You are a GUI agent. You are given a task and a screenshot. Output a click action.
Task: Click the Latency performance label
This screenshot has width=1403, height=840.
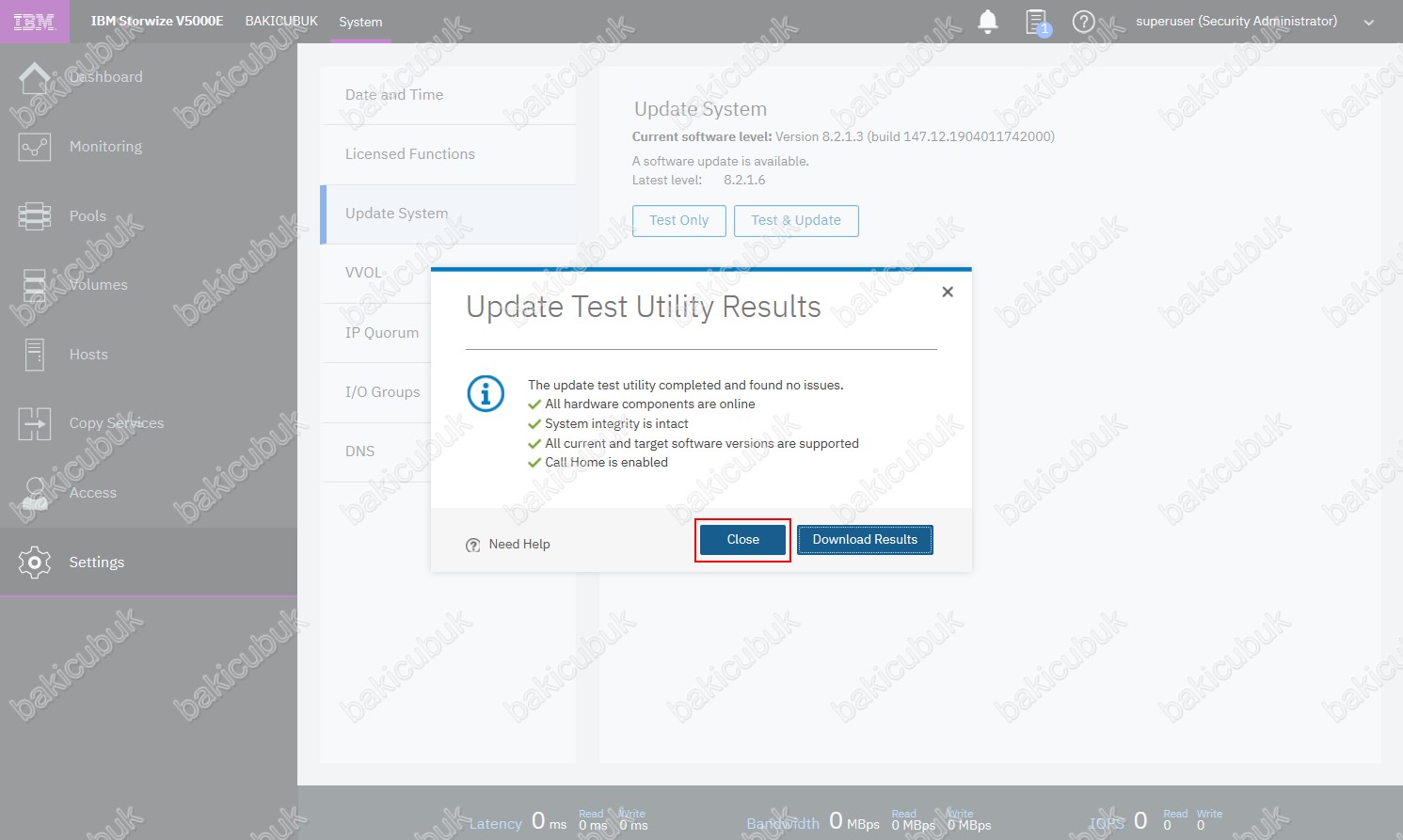point(495,824)
